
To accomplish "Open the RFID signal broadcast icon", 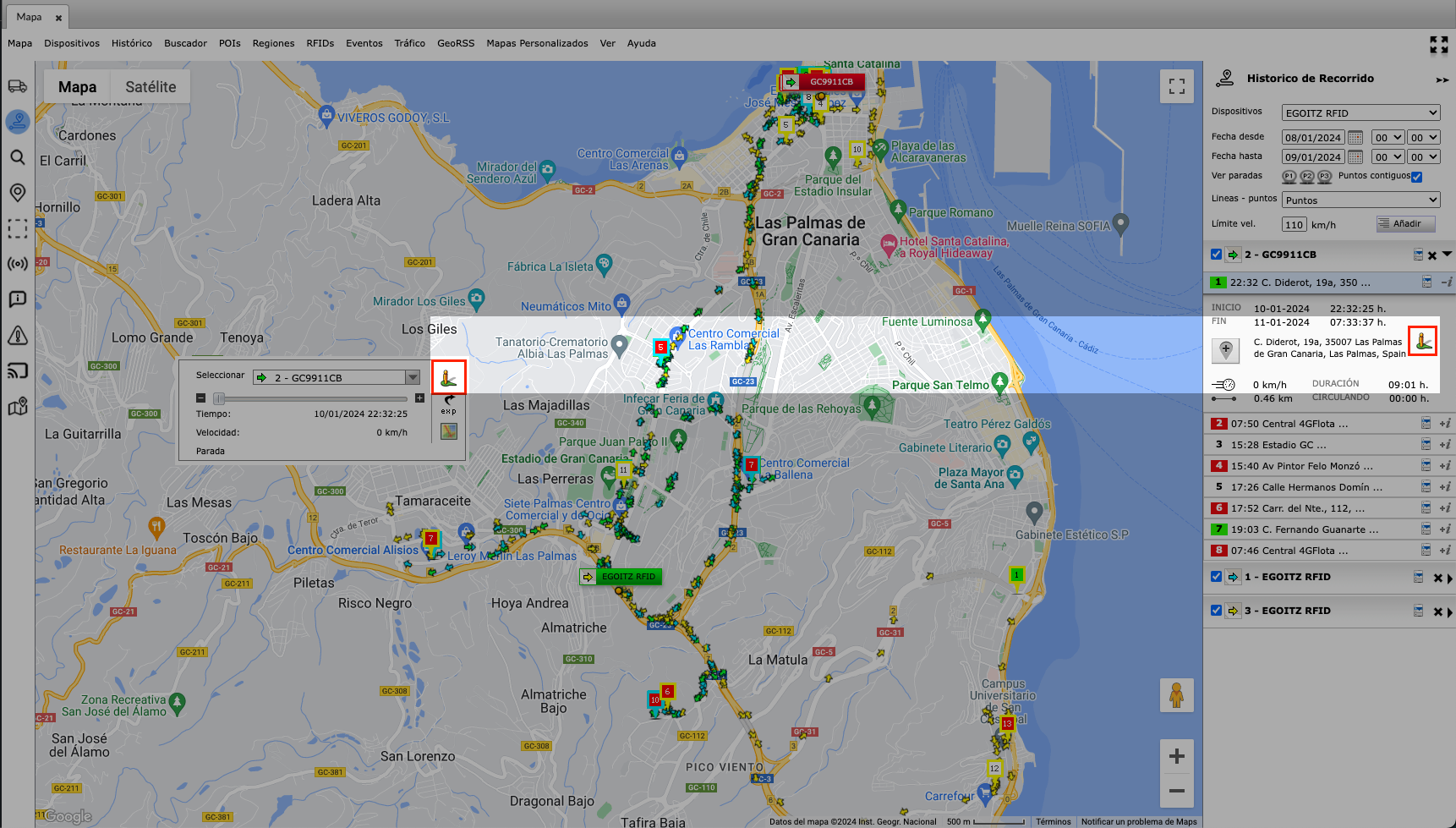I will 17,264.
